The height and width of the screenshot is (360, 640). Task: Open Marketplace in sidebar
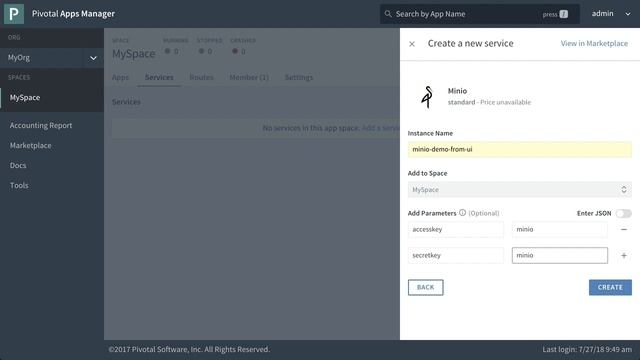[31, 145]
